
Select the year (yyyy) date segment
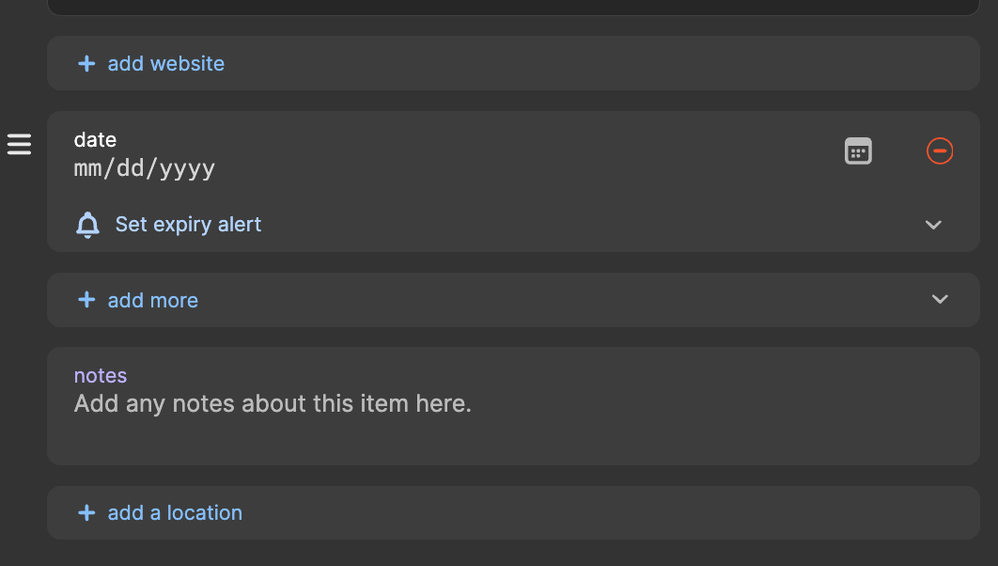click(186, 168)
